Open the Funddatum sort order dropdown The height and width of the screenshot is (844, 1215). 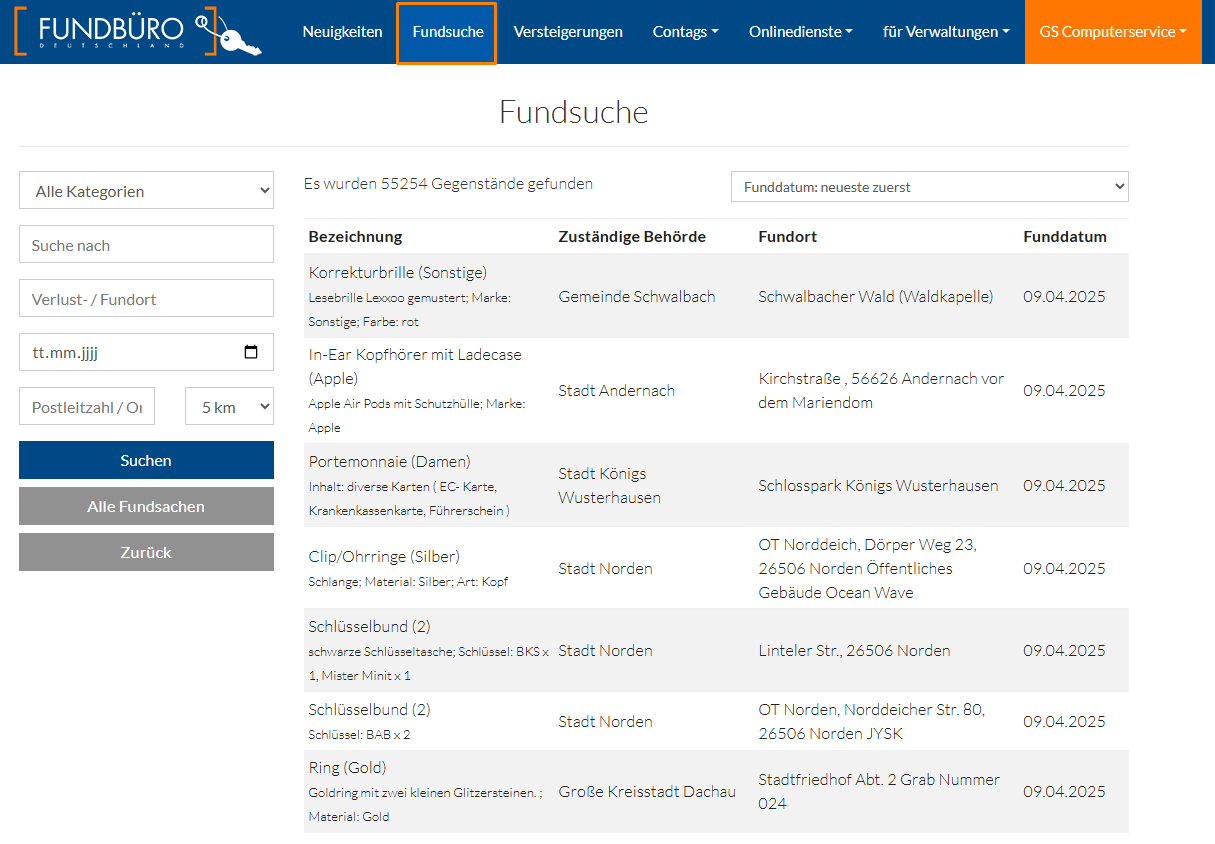(x=929, y=187)
